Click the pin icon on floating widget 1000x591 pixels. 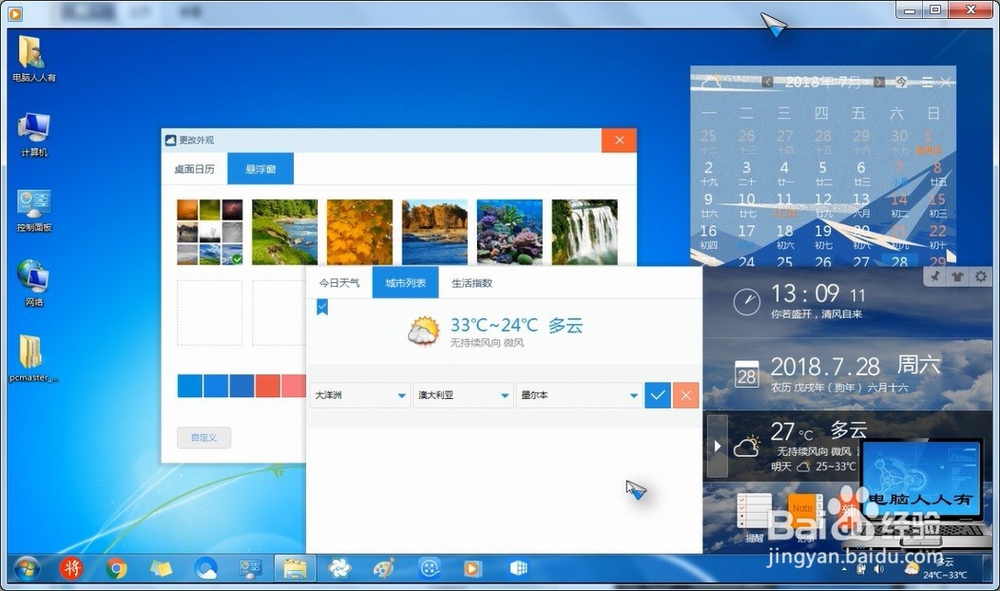click(x=935, y=276)
